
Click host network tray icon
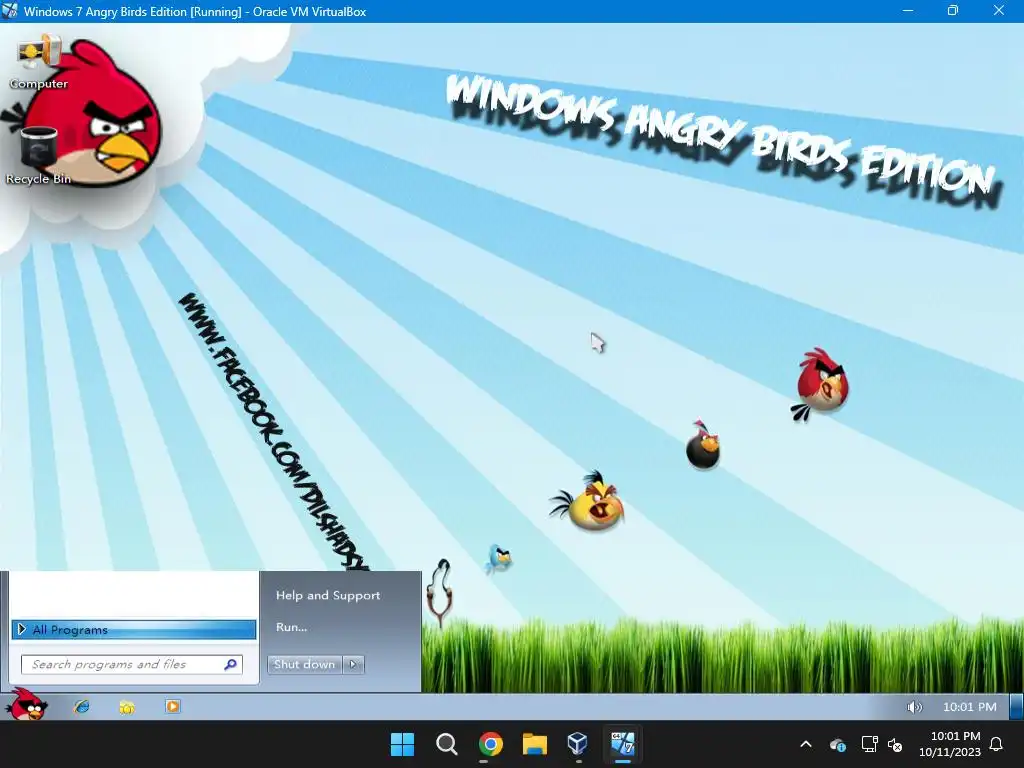tap(869, 744)
